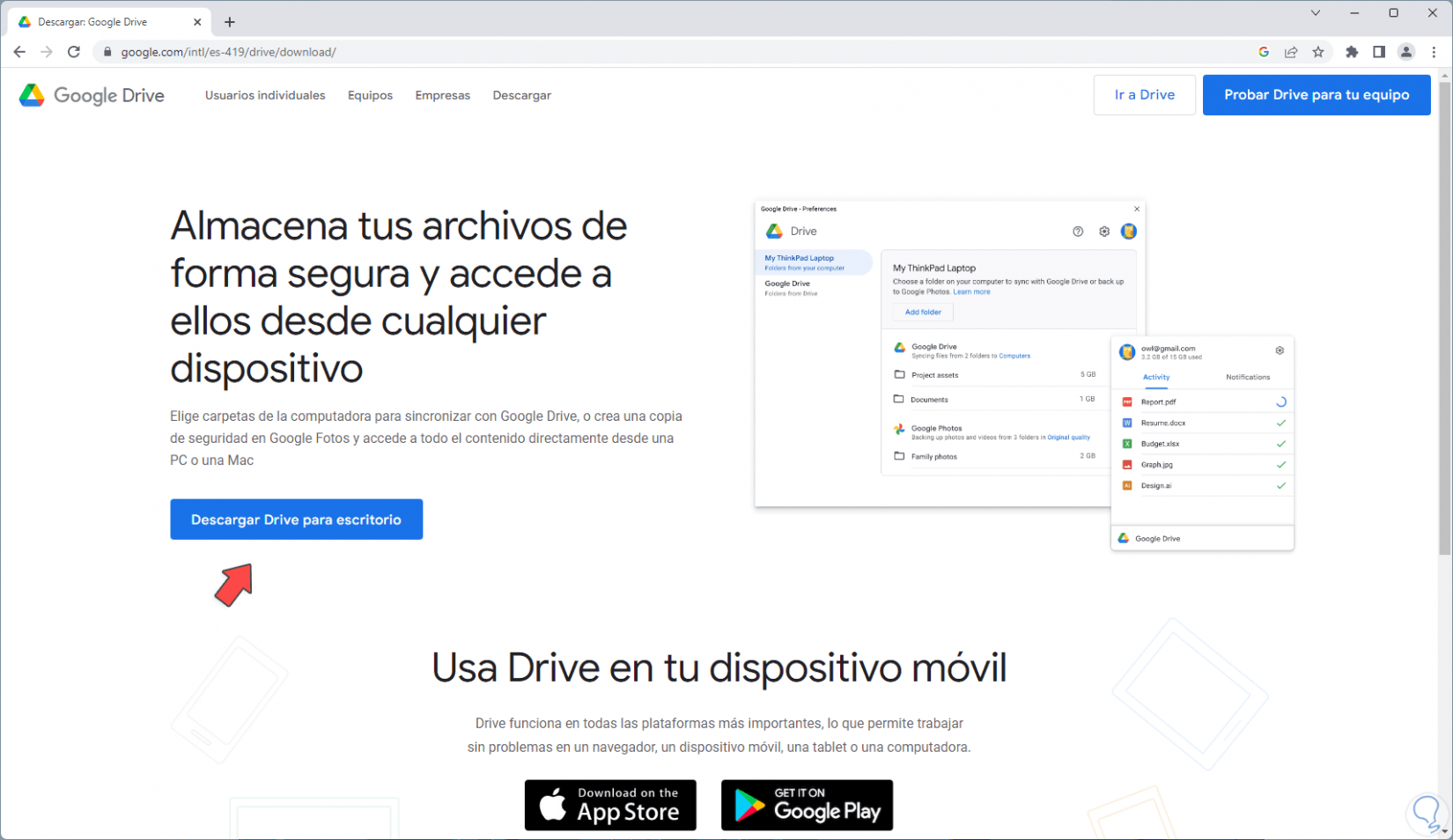View site security lock information

tap(107, 52)
